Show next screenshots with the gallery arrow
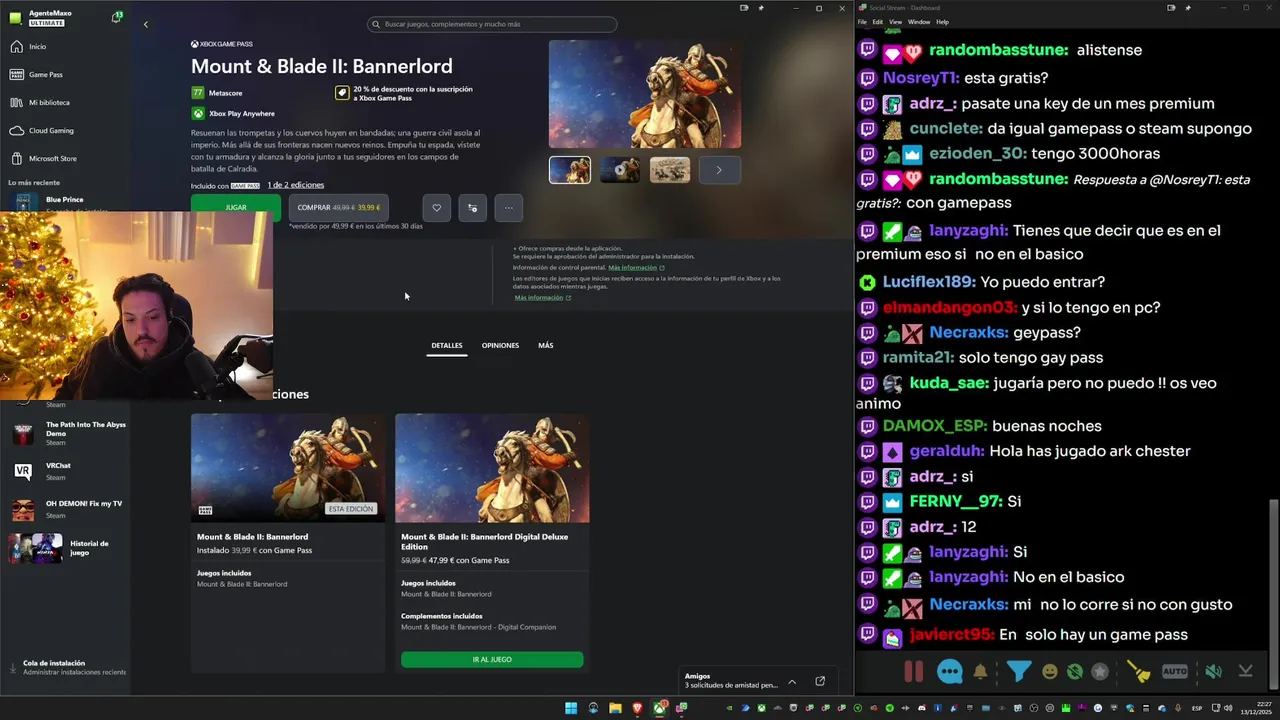Screen dimensions: 1280x720 click(718, 170)
